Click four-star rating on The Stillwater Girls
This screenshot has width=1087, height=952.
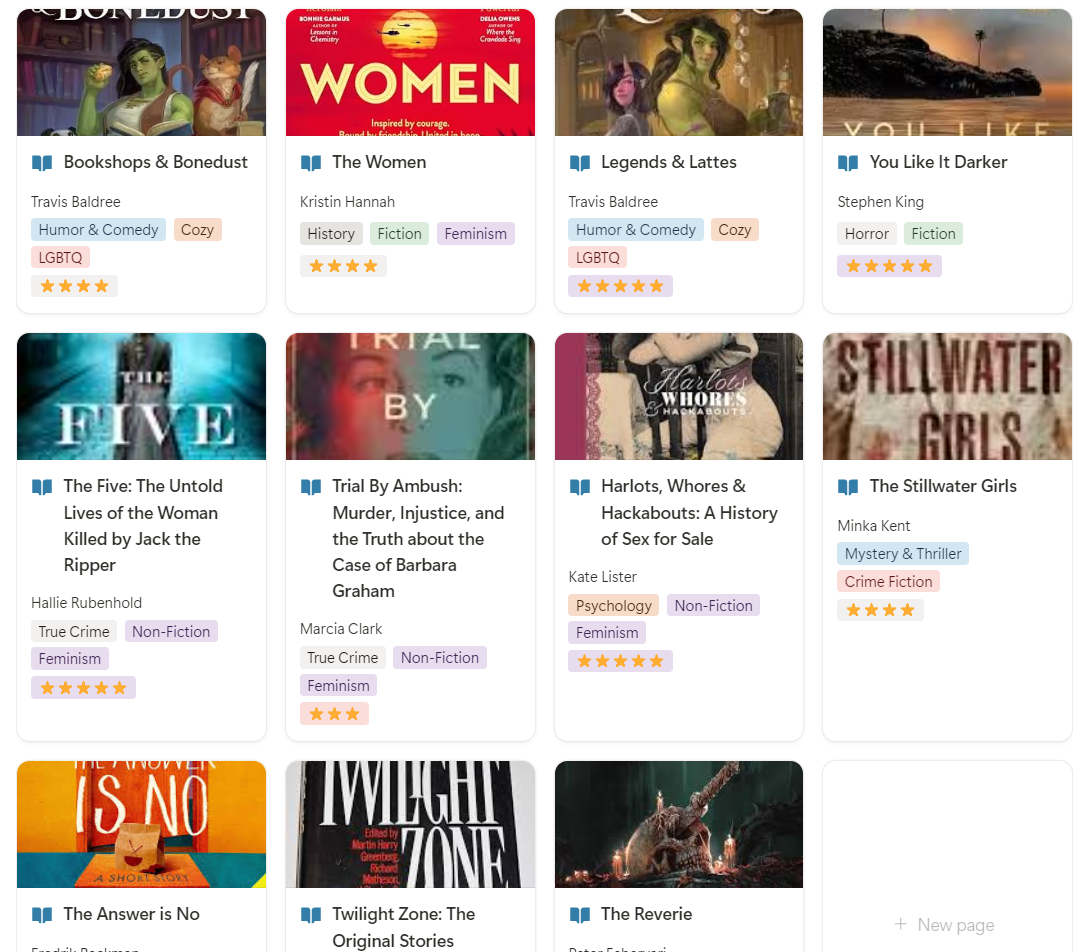coord(880,610)
